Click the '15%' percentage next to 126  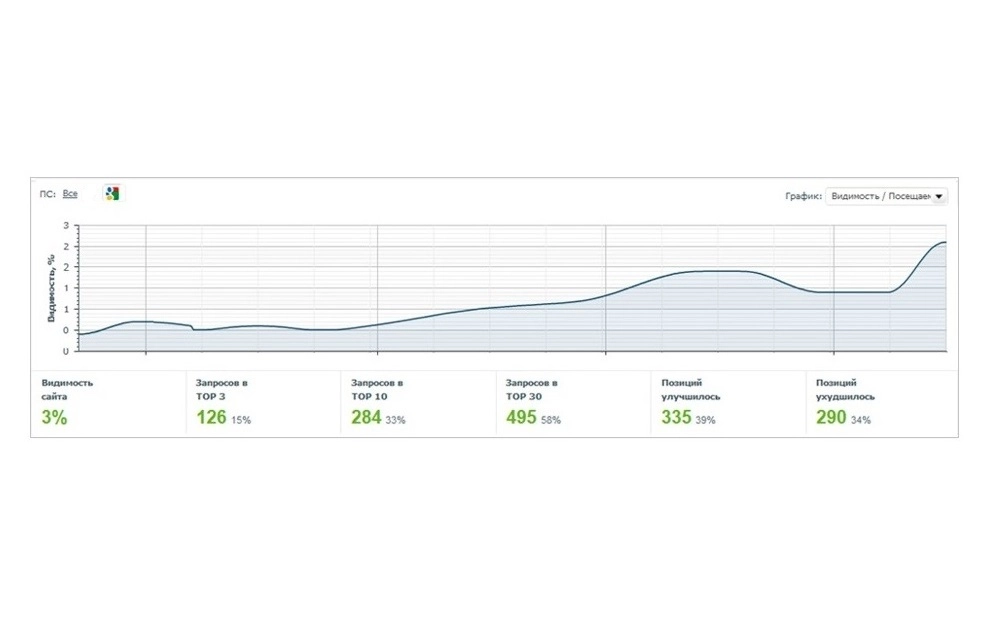point(241,420)
